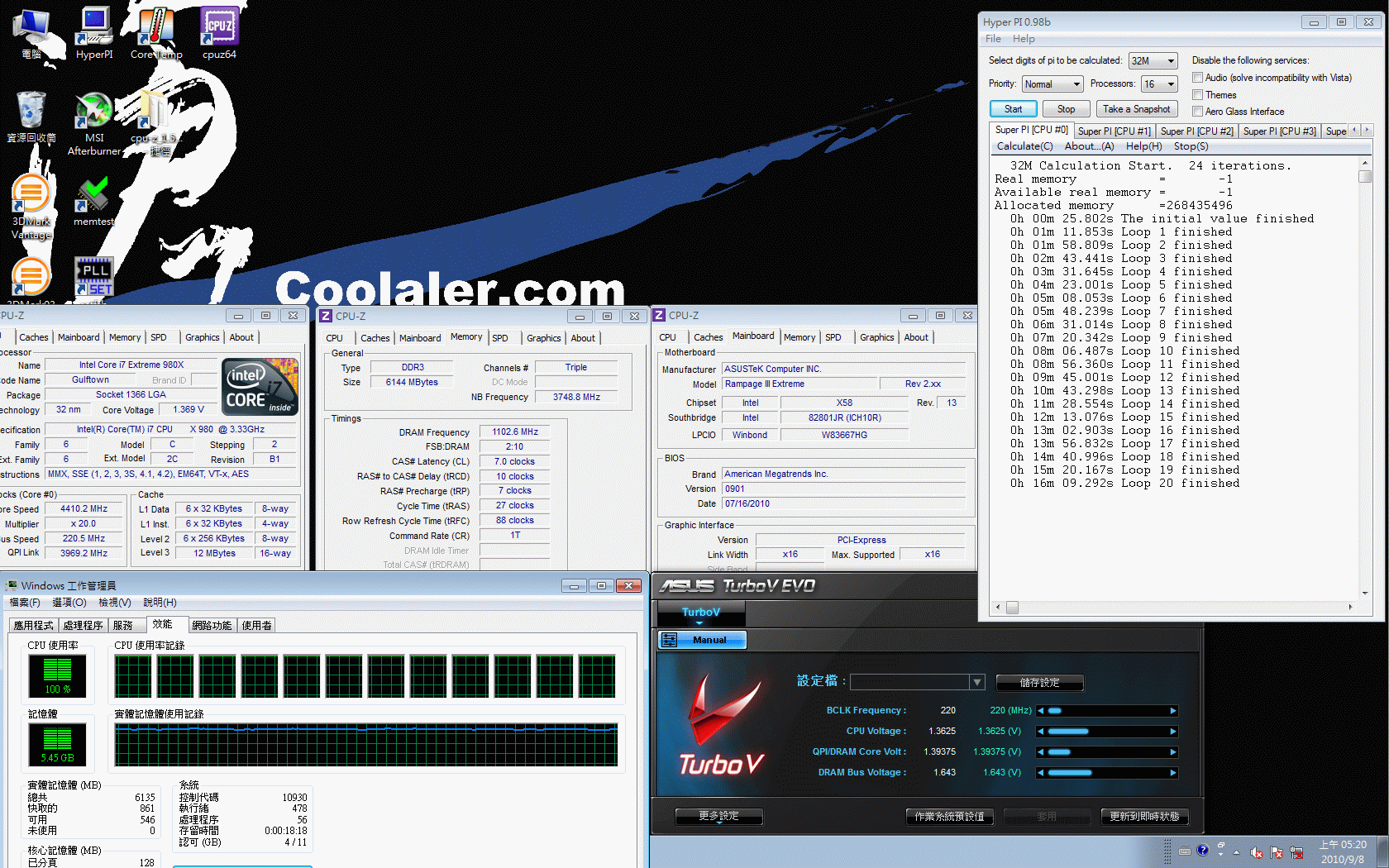The image size is (1389, 868).
Task: Open the File menu in Hyper PI
Action: click(x=993, y=39)
